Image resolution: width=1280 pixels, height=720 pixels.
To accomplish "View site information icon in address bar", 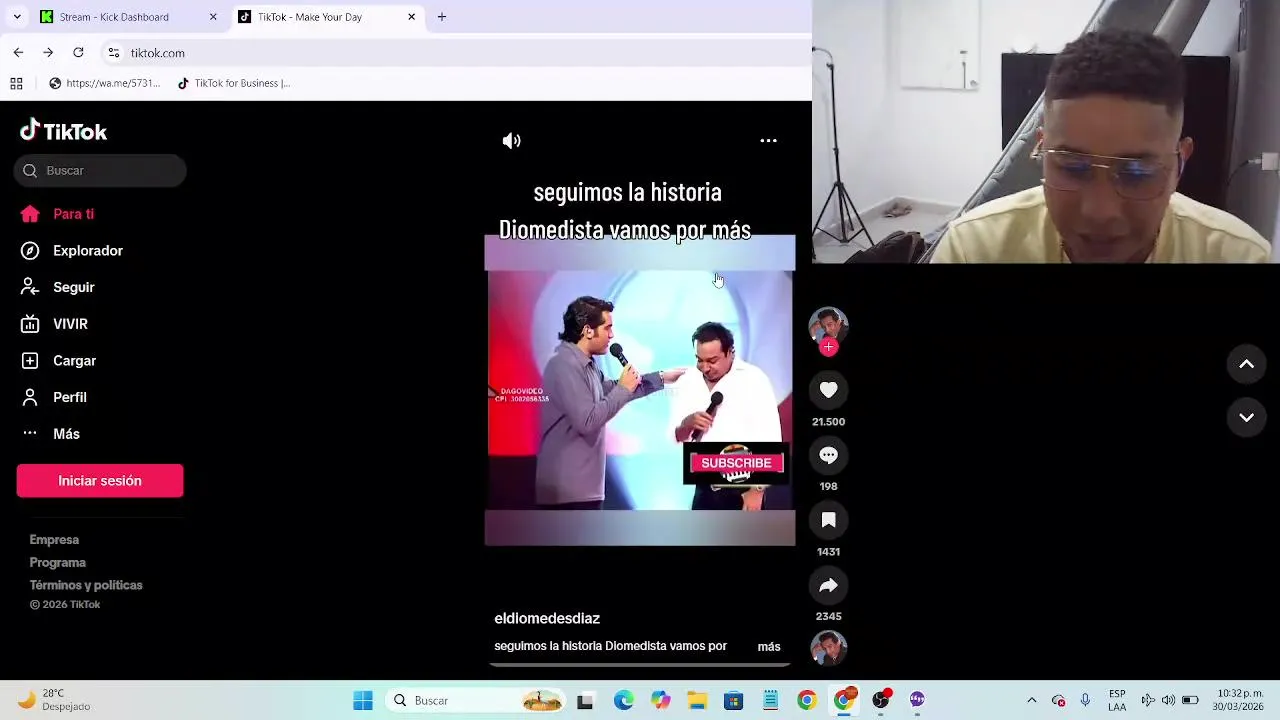I will pos(114,53).
